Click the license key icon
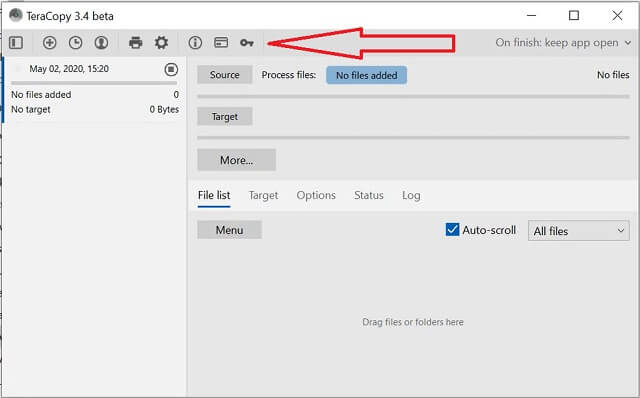This screenshot has height=398, width=640. 247,42
